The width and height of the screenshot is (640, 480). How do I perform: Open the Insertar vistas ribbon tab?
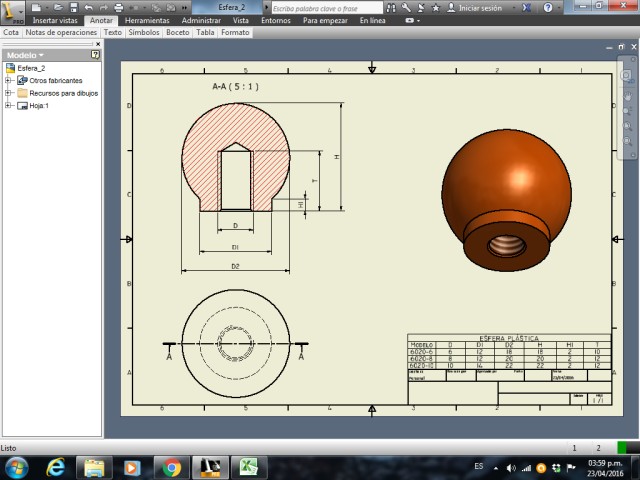pyautogui.click(x=54, y=20)
